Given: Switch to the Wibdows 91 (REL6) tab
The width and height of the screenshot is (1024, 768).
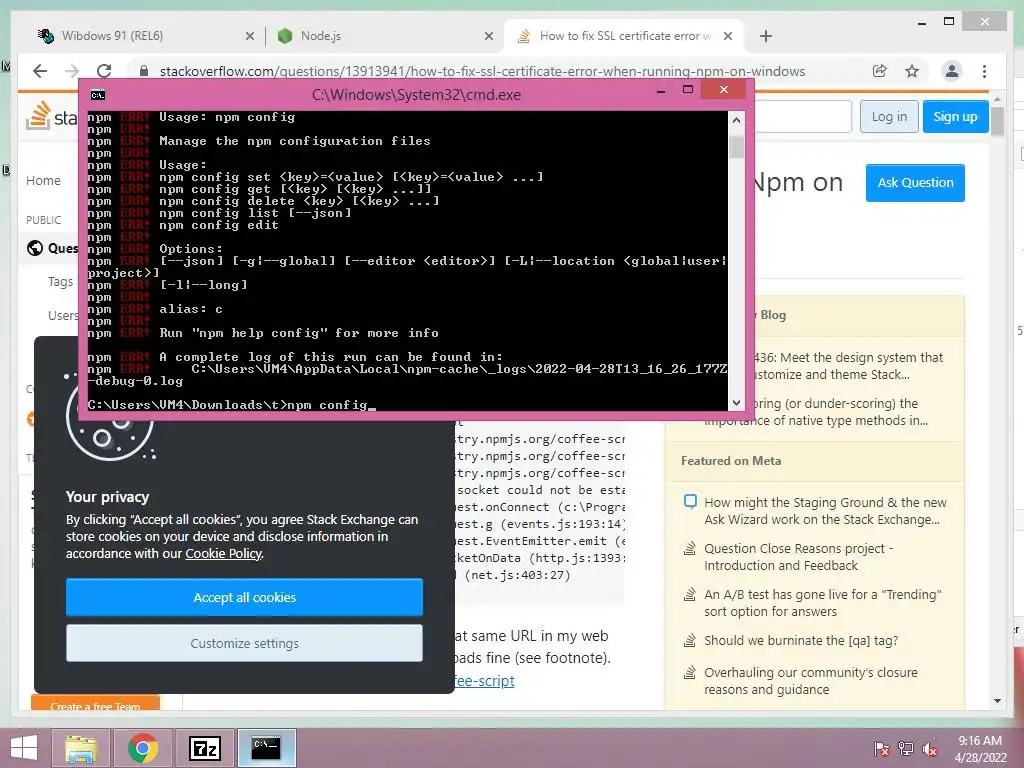Looking at the screenshot, I should tap(145, 36).
